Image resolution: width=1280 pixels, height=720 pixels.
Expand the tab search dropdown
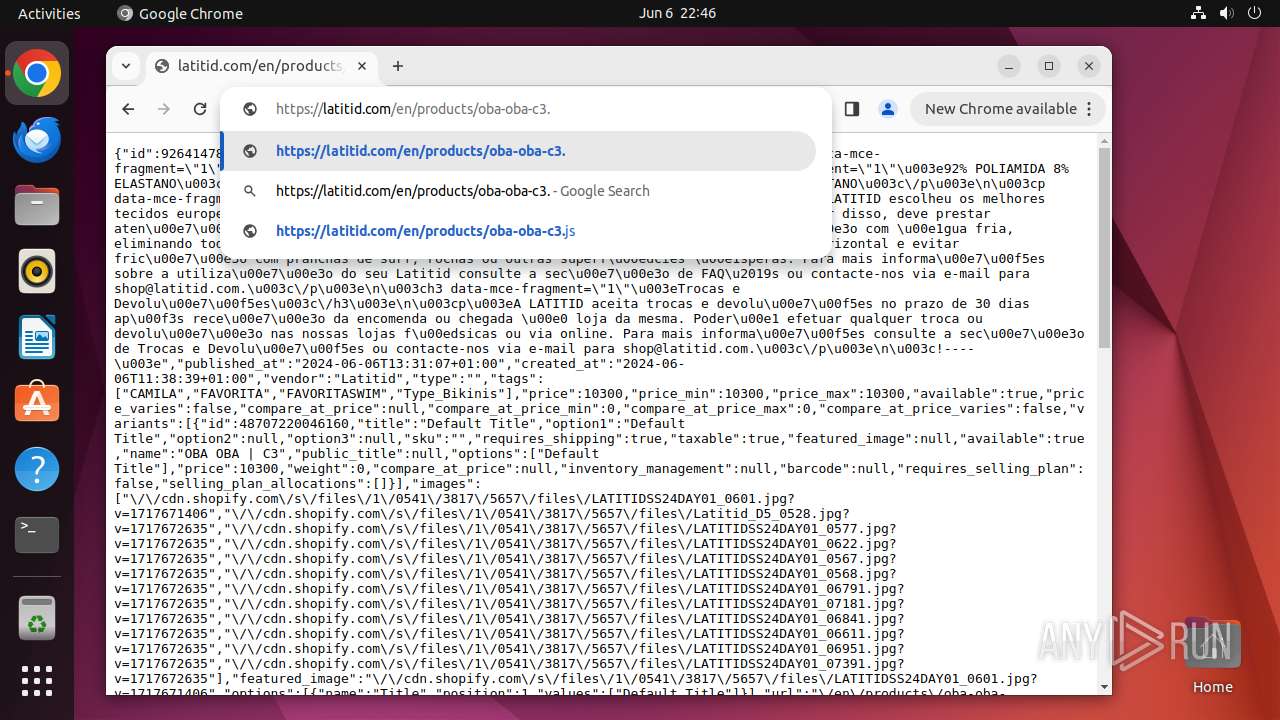pyautogui.click(x=125, y=66)
